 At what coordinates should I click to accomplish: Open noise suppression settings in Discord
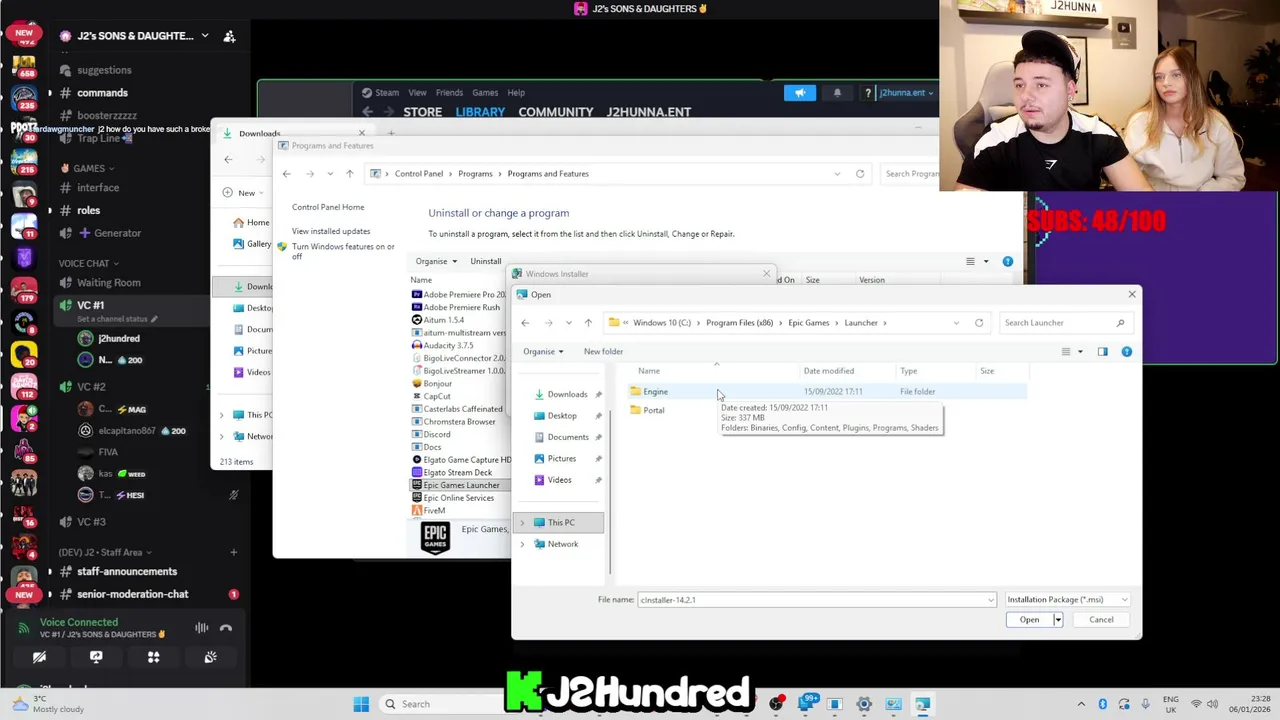(202, 628)
